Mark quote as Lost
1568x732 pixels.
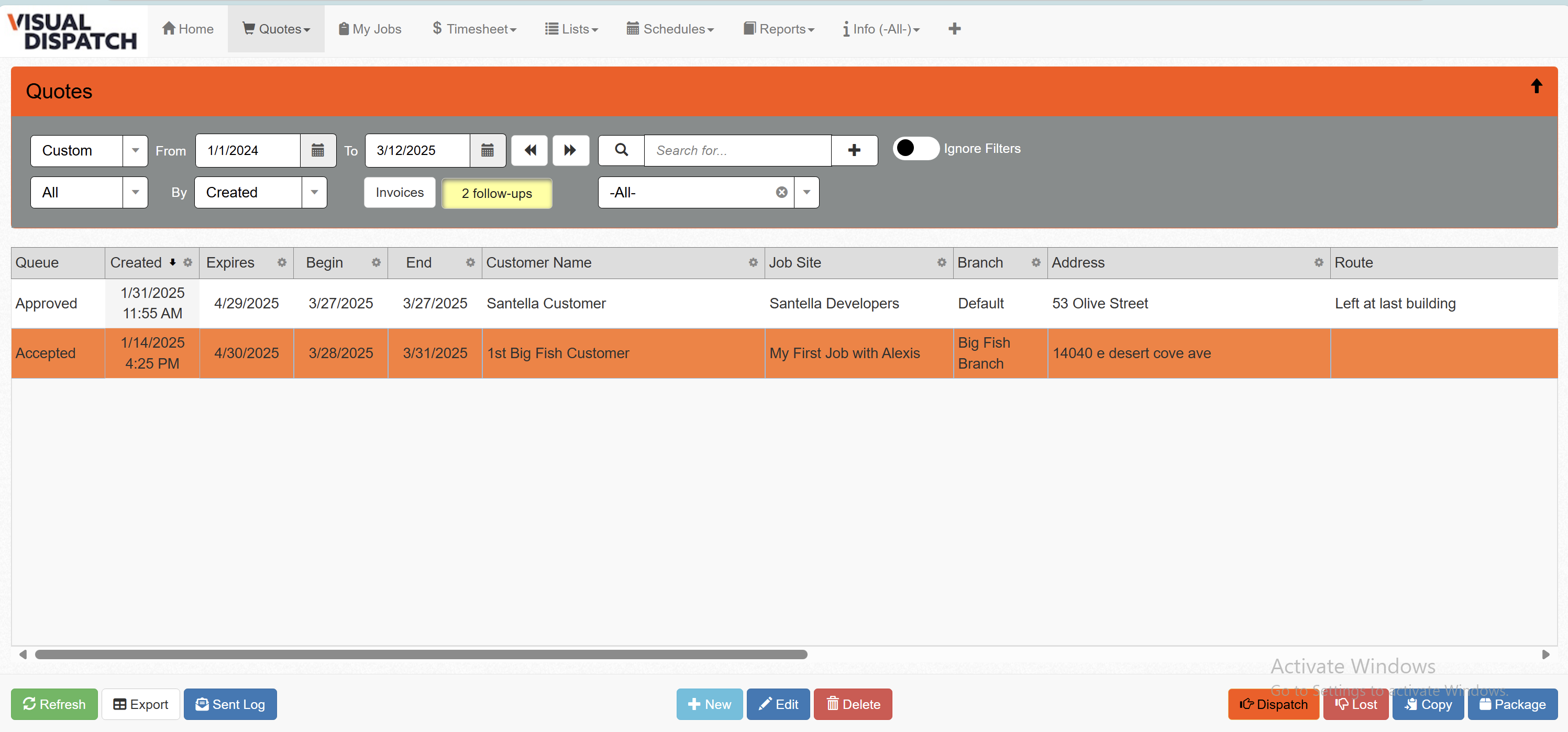point(1355,704)
